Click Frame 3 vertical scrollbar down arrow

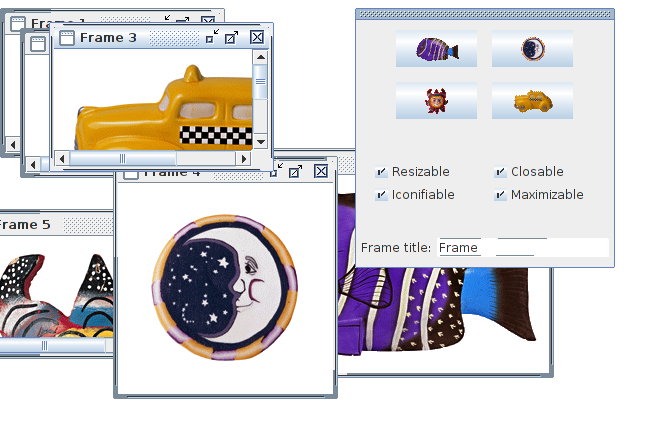click(x=261, y=142)
